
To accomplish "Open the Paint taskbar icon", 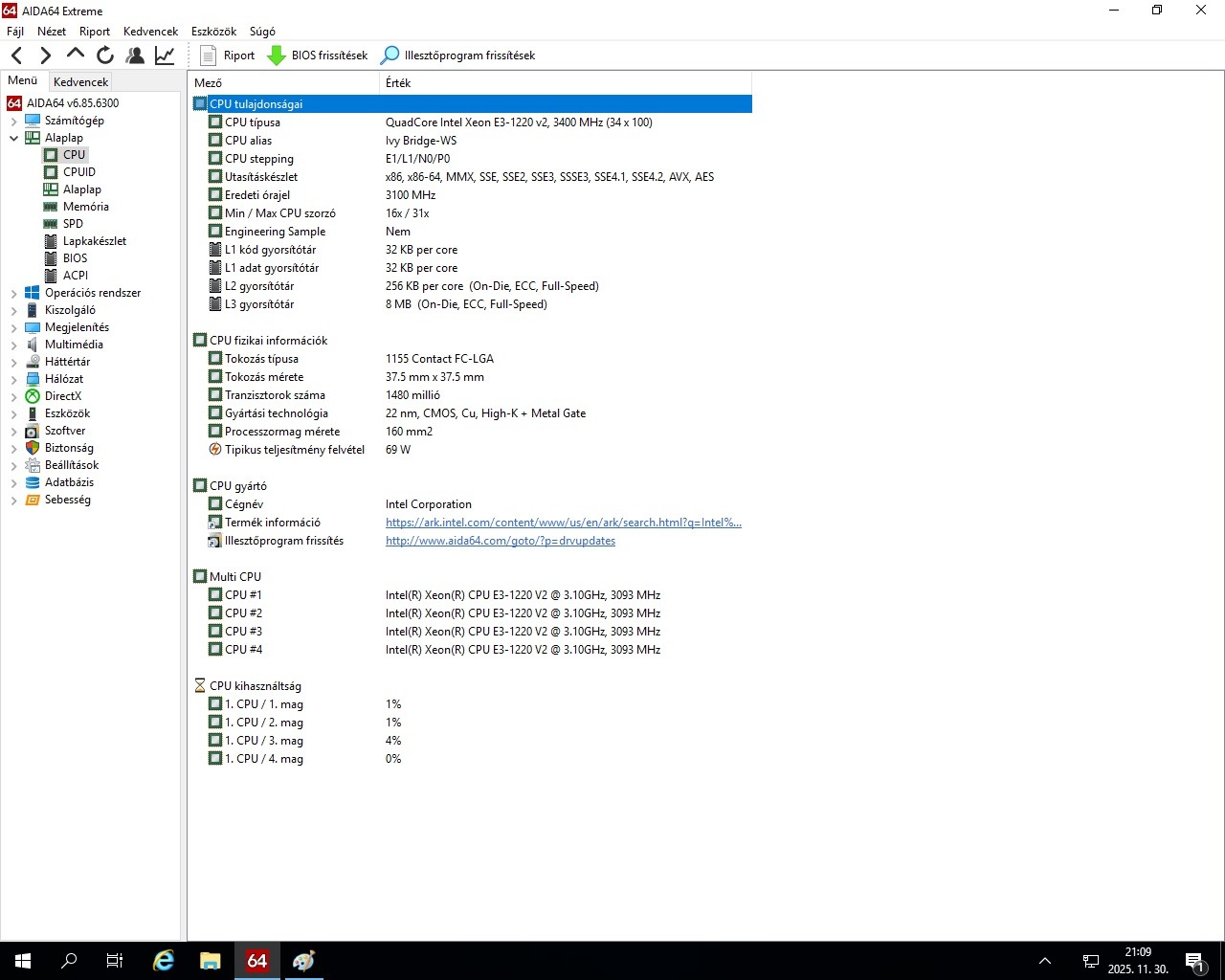I will 303,961.
